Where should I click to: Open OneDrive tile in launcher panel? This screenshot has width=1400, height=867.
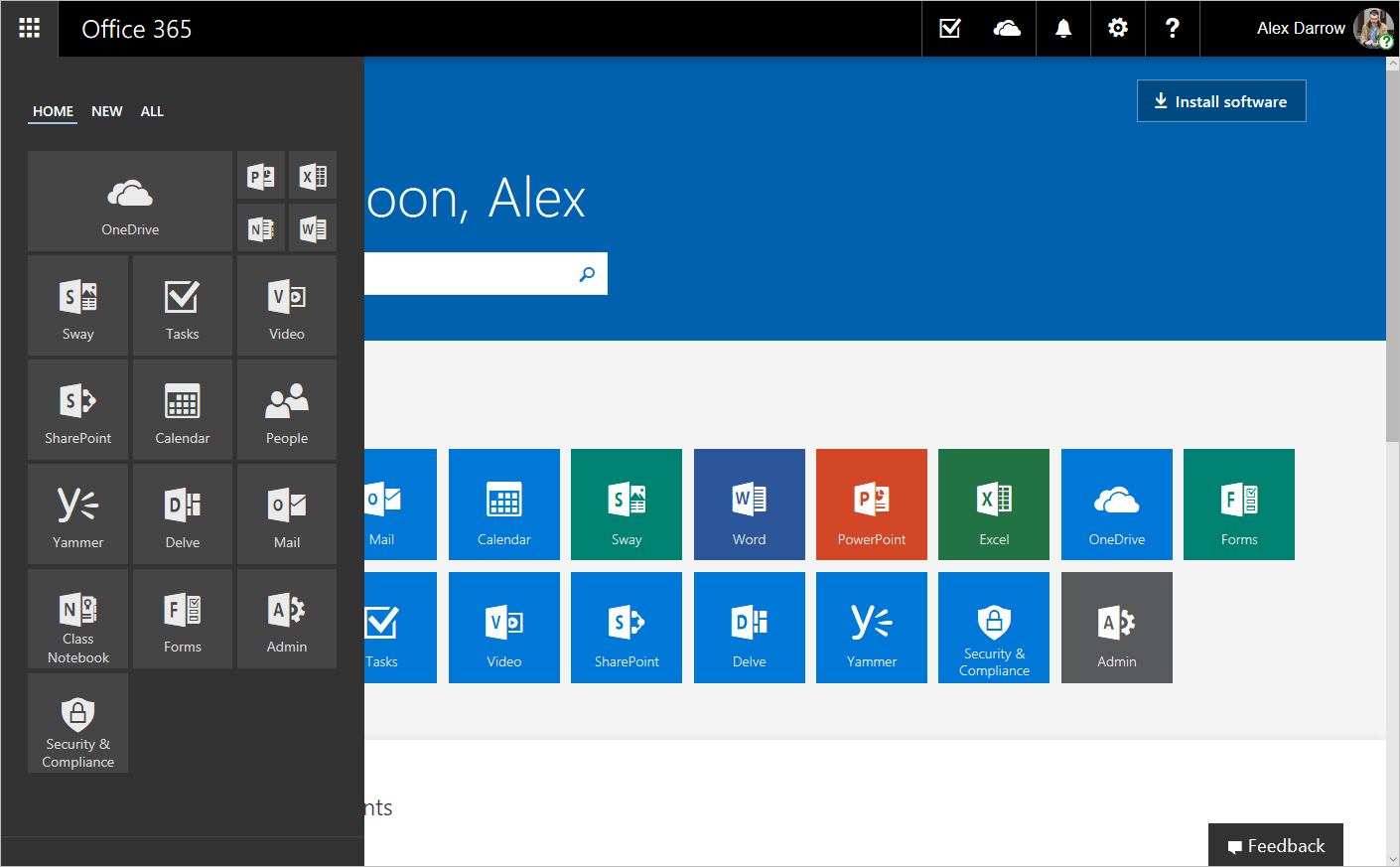(129, 202)
